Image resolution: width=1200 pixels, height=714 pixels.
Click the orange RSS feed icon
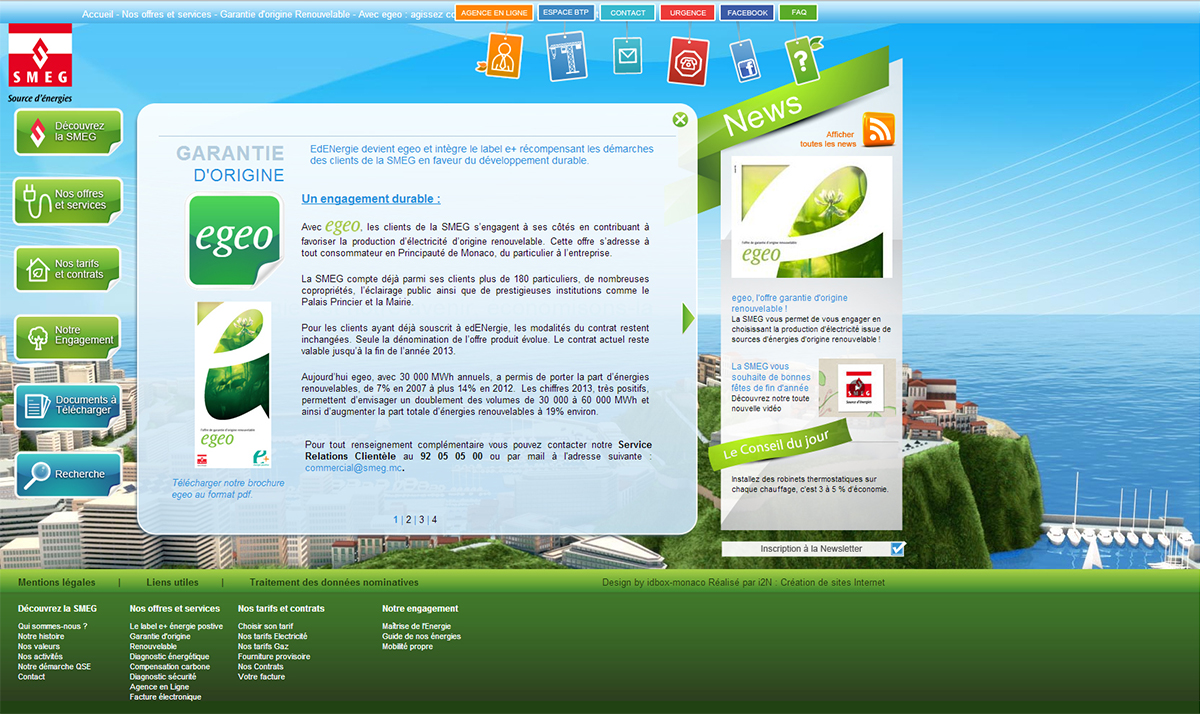(x=878, y=130)
